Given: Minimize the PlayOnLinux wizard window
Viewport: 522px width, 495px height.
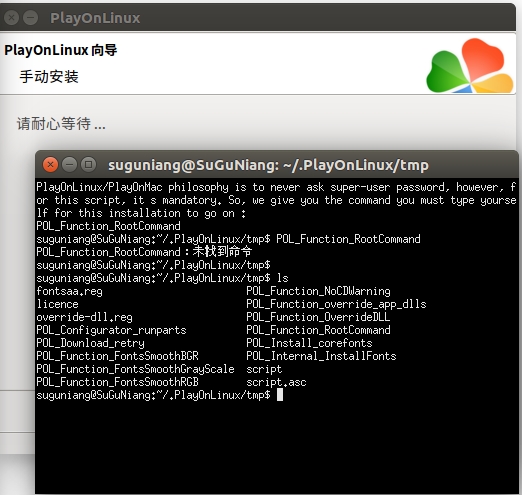Looking at the screenshot, I should 31,17.
